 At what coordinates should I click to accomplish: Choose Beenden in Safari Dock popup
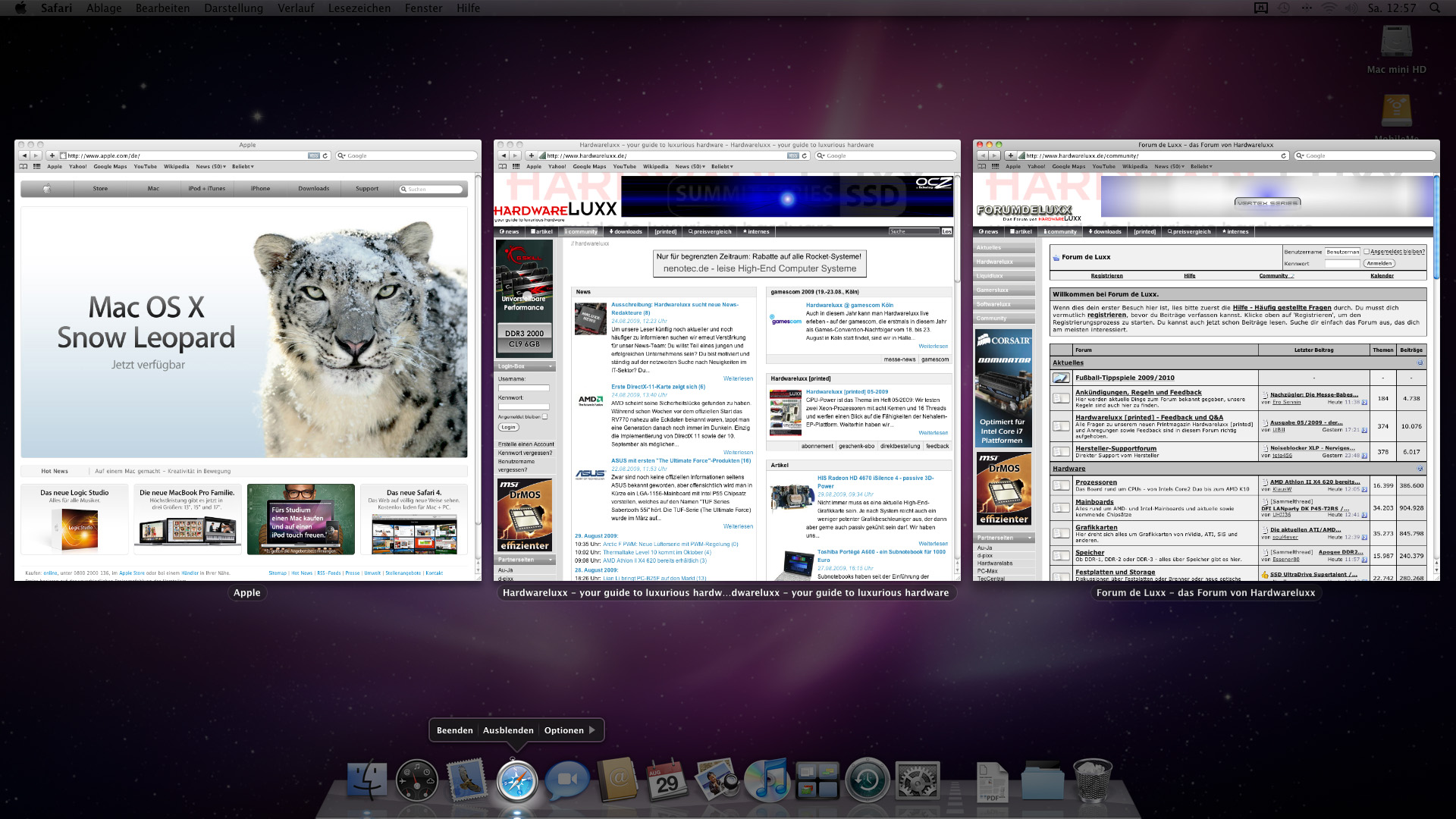coord(454,730)
